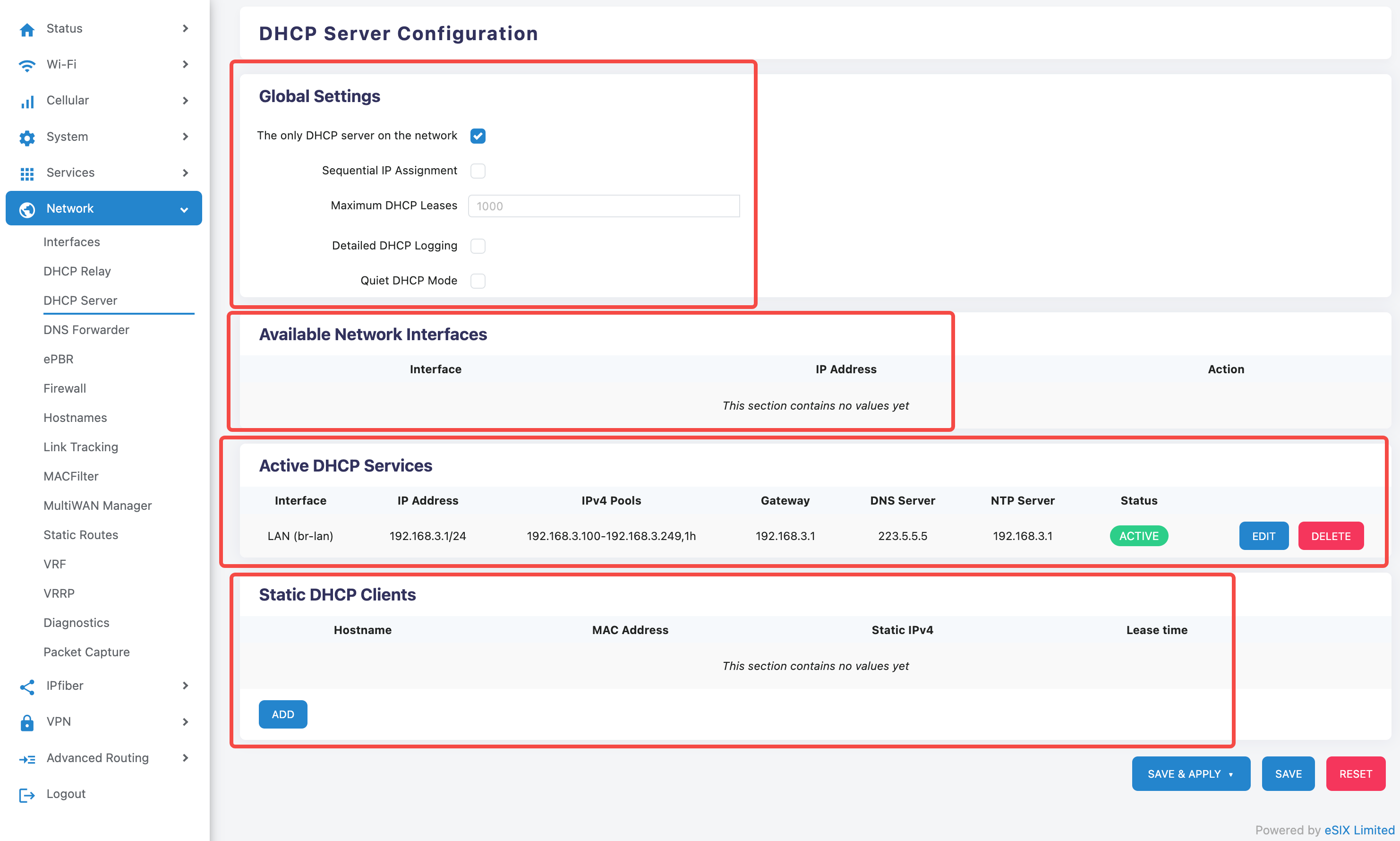Viewport: 1400px width, 841px height.
Task: Click the VPN lock icon
Action: (x=26, y=722)
